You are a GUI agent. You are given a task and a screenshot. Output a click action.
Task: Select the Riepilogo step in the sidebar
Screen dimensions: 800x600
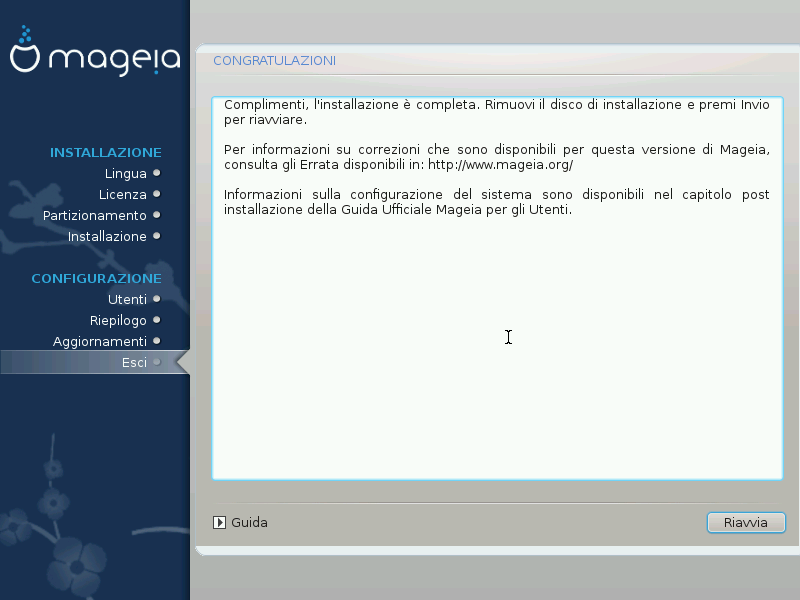[118, 320]
